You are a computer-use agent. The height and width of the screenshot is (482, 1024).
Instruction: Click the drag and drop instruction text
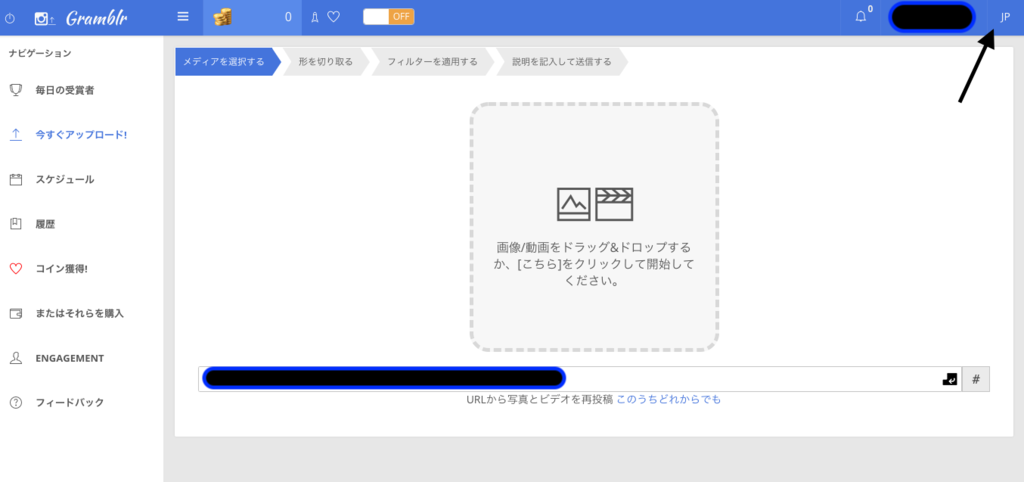pyautogui.click(x=594, y=265)
